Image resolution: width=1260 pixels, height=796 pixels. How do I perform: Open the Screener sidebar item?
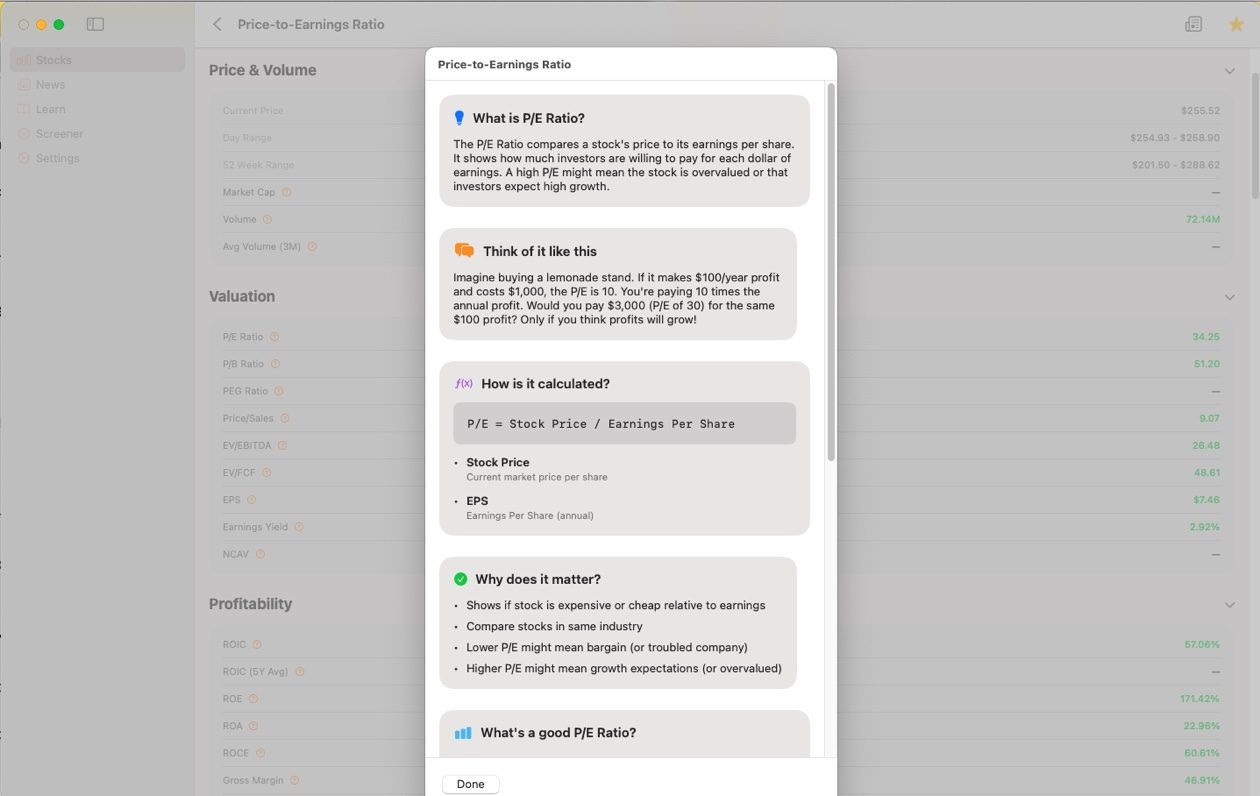tap(59, 134)
